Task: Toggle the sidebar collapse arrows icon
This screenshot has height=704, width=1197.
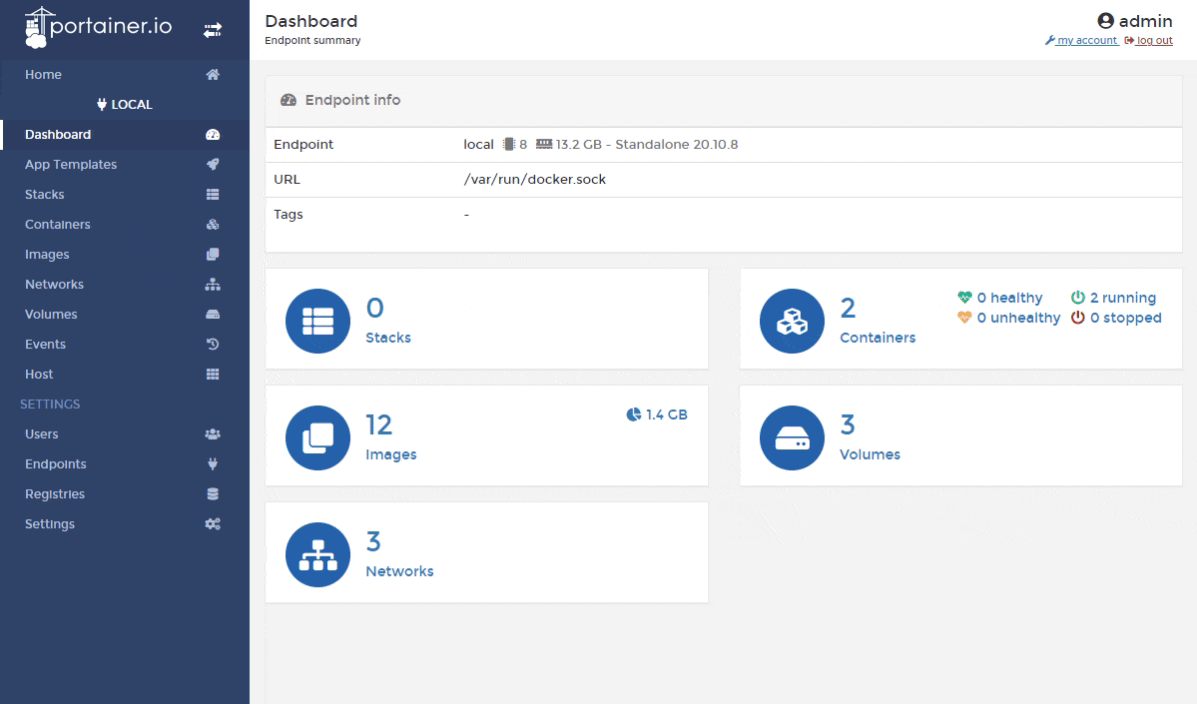Action: (212, 31)
